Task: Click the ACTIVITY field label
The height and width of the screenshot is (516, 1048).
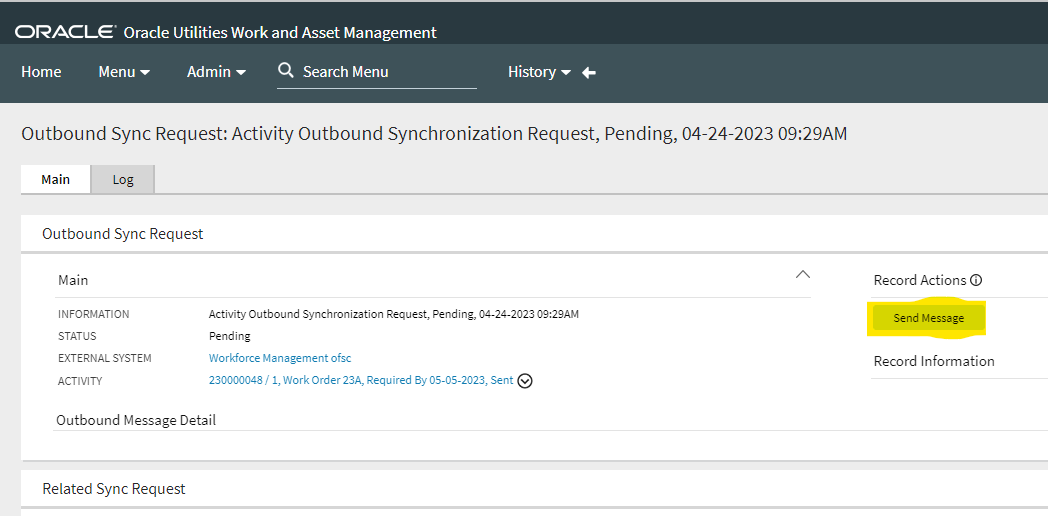Action: [80, 381]
